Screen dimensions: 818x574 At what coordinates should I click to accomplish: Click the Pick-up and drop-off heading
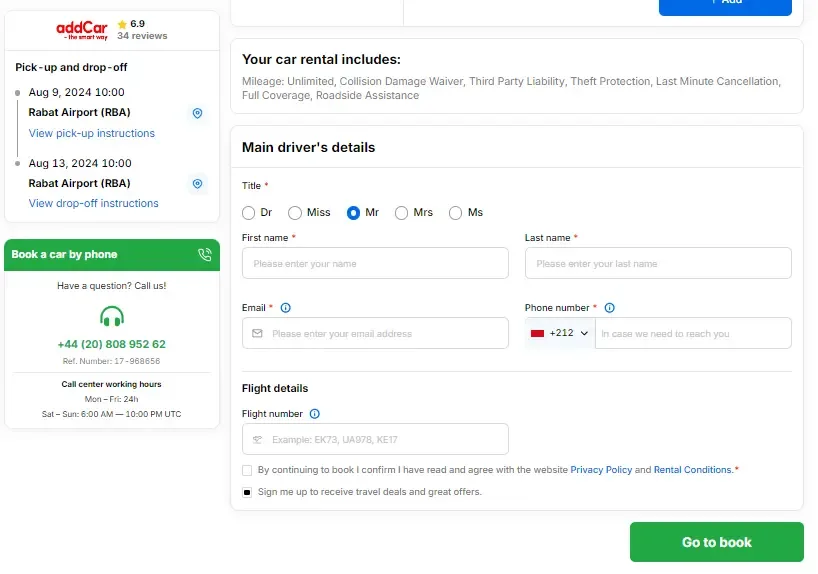[71, 67]
